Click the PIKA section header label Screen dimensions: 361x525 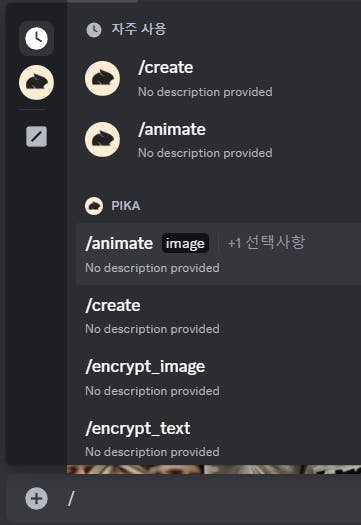click(126, 206)
